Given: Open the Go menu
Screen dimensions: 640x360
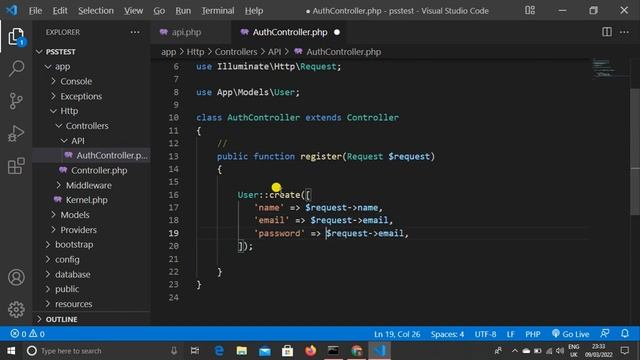Looking at the screenshot, I should point(159,11).
